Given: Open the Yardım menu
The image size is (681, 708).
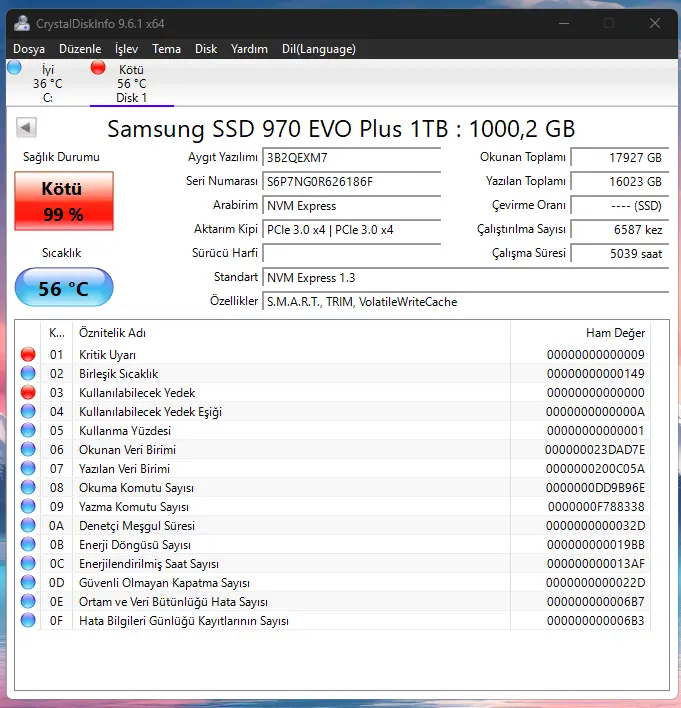Looking at the screenshot, I should pos(249,49).
